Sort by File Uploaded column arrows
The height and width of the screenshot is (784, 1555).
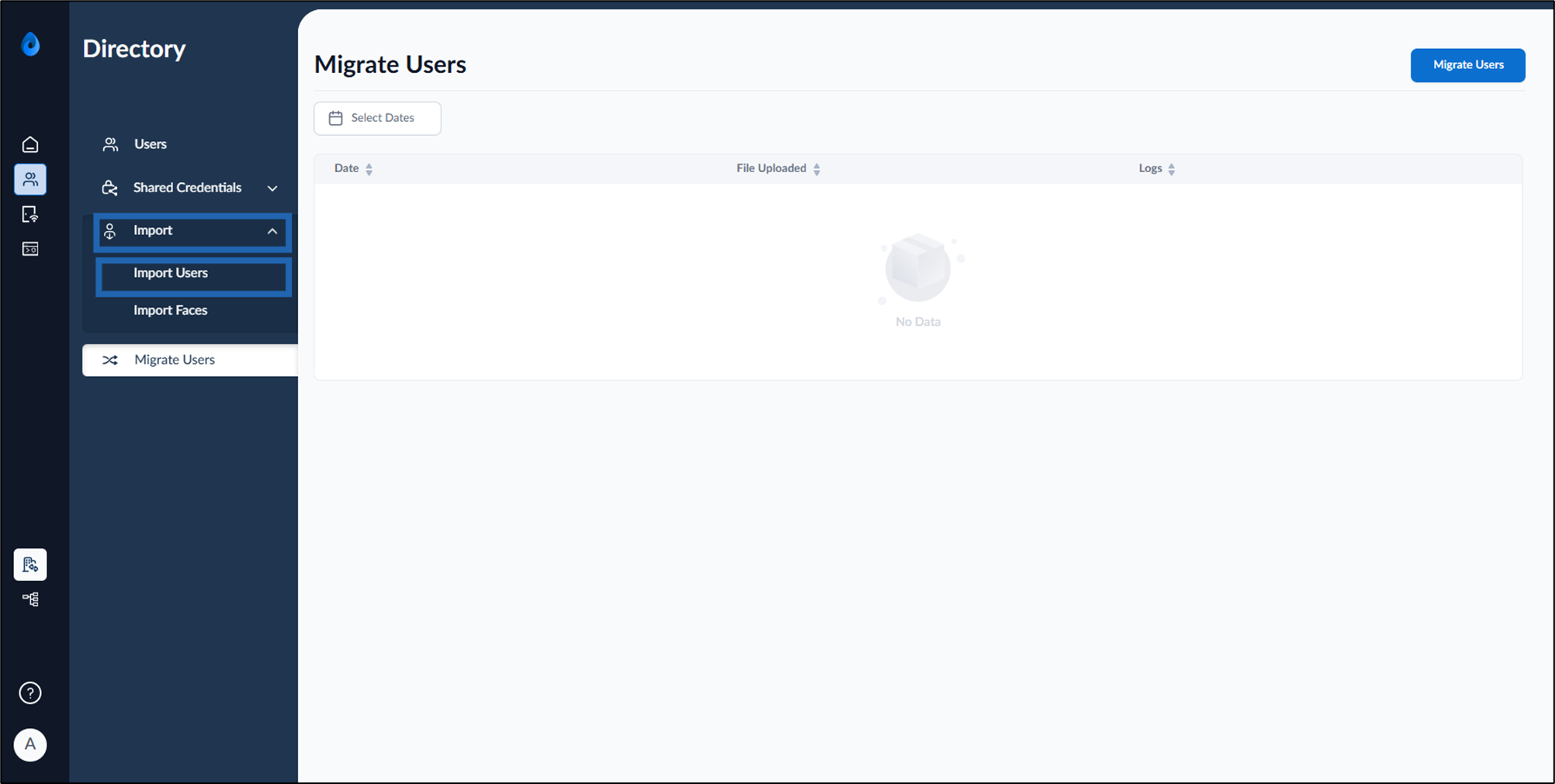[x=817, y=169]
